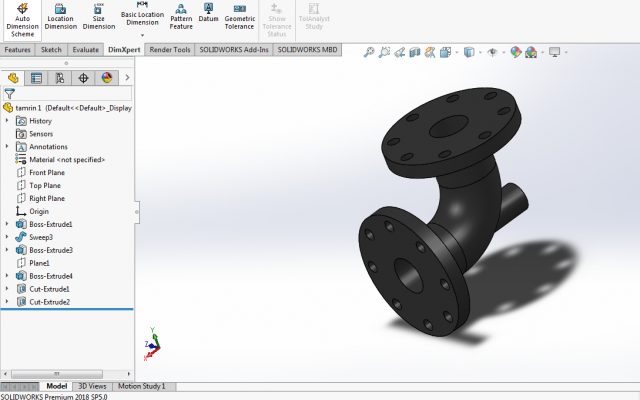Expand the Boss-Extrude1 feature node
The height and width of the screenshot is (400, 640).
pyautogui.click(x=7, y=224)
